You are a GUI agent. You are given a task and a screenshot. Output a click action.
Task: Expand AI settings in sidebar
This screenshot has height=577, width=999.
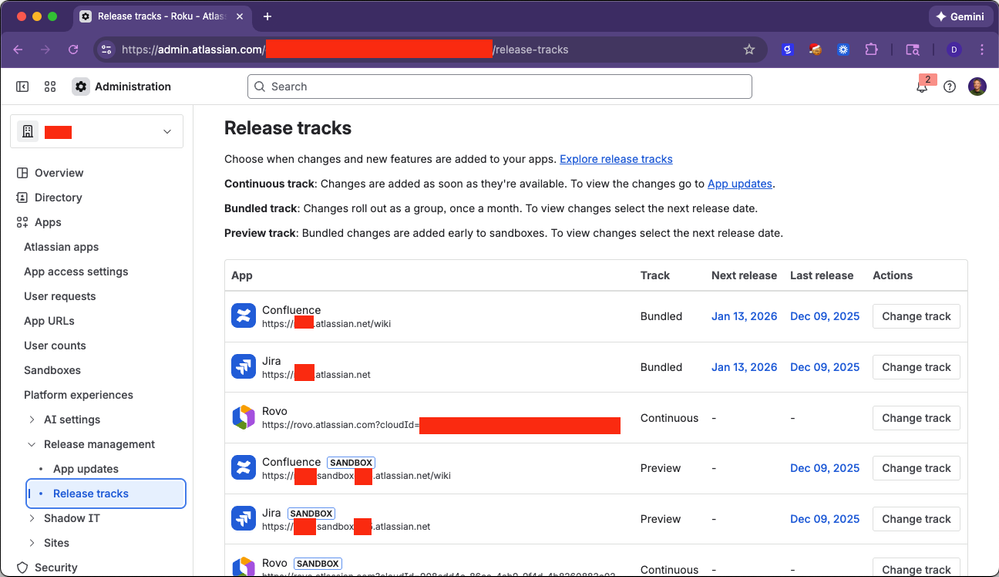(x=32, y=420)
